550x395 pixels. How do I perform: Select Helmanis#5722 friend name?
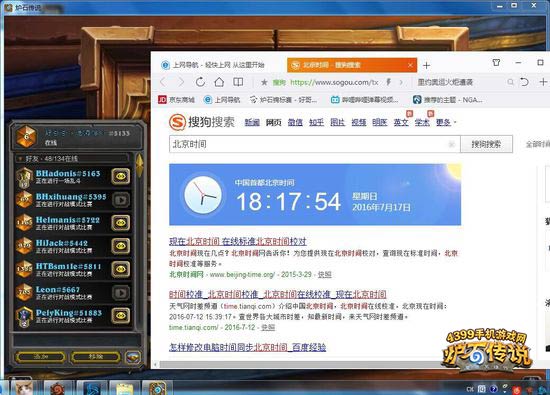(68, 220)
